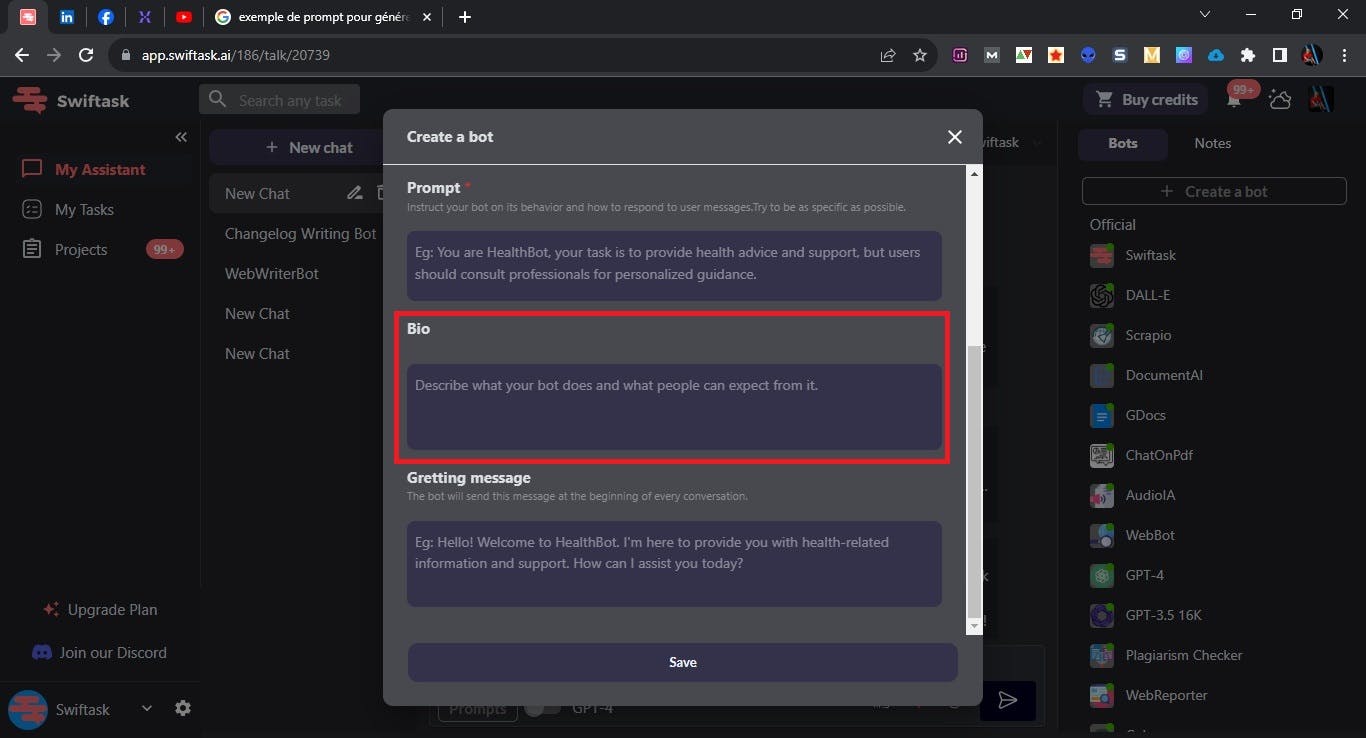Open the LinkedIn pinned browser tab
This screenshot has width=1366, height=738.
click(x=67, y=17)
